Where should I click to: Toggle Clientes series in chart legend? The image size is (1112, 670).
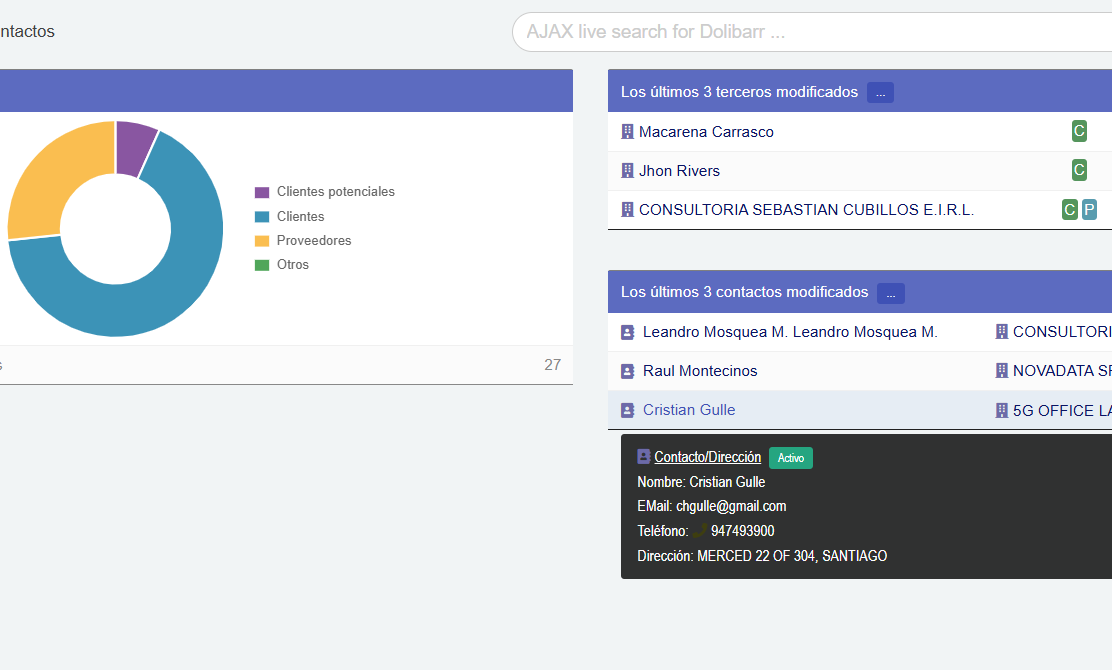coord(300,217)
